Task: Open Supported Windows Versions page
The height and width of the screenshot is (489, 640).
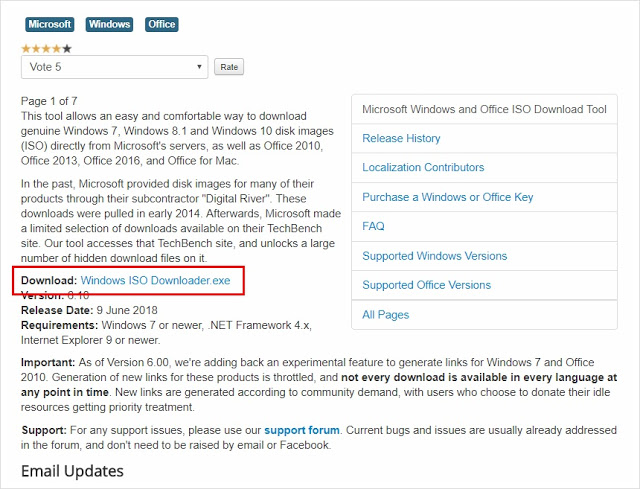Action: (x=435, y=256)
